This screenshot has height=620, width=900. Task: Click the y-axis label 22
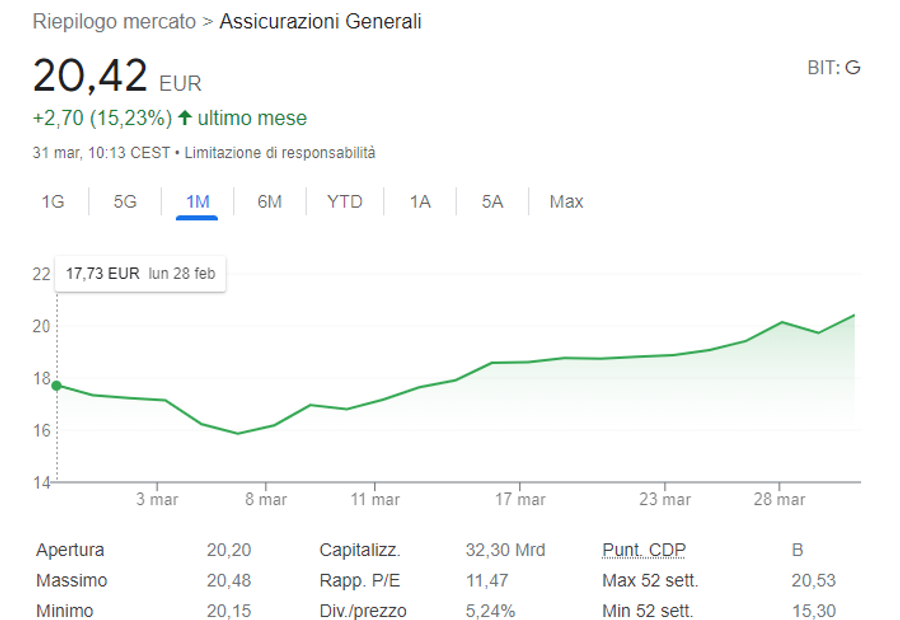point(41,274)
